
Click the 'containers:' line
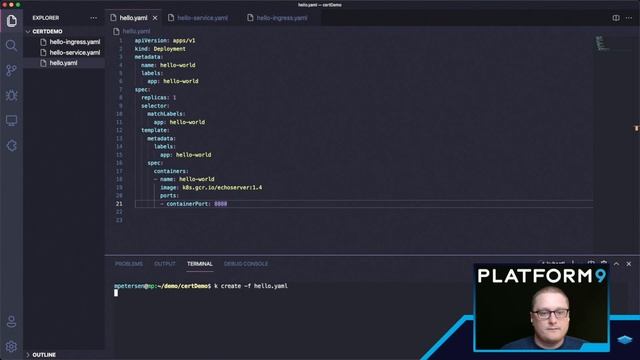(171, 171)
